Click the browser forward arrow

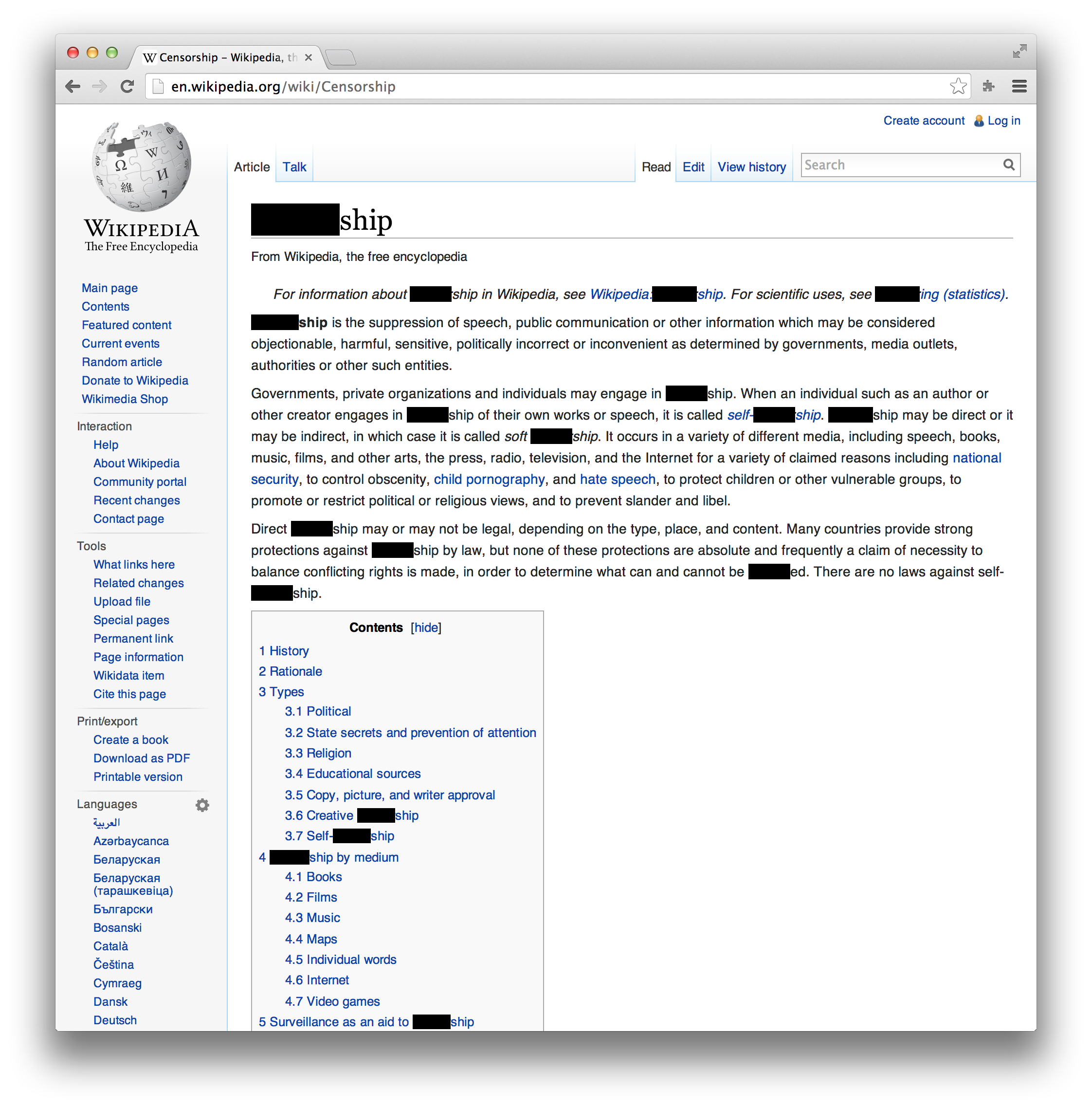click(100, 87)
